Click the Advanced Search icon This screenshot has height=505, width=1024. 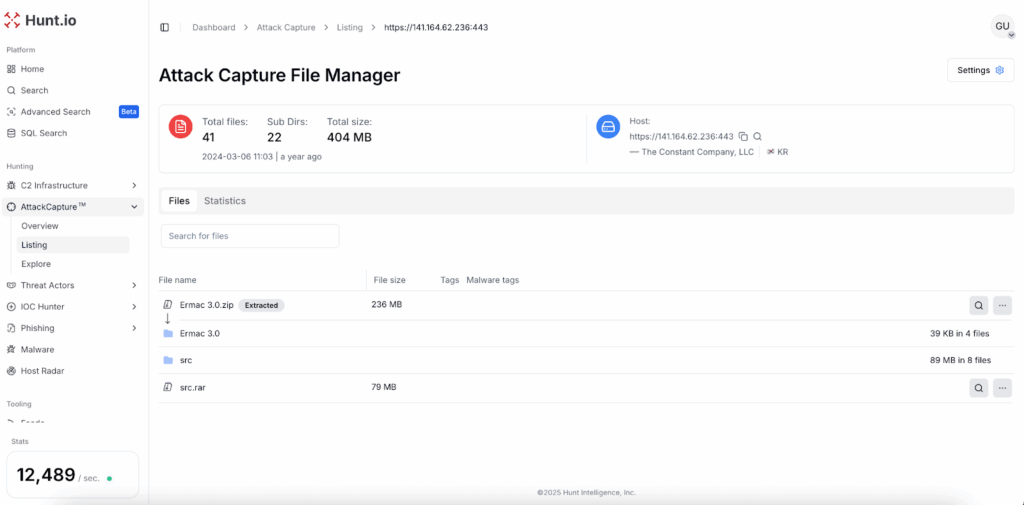(x=11, y=112)
